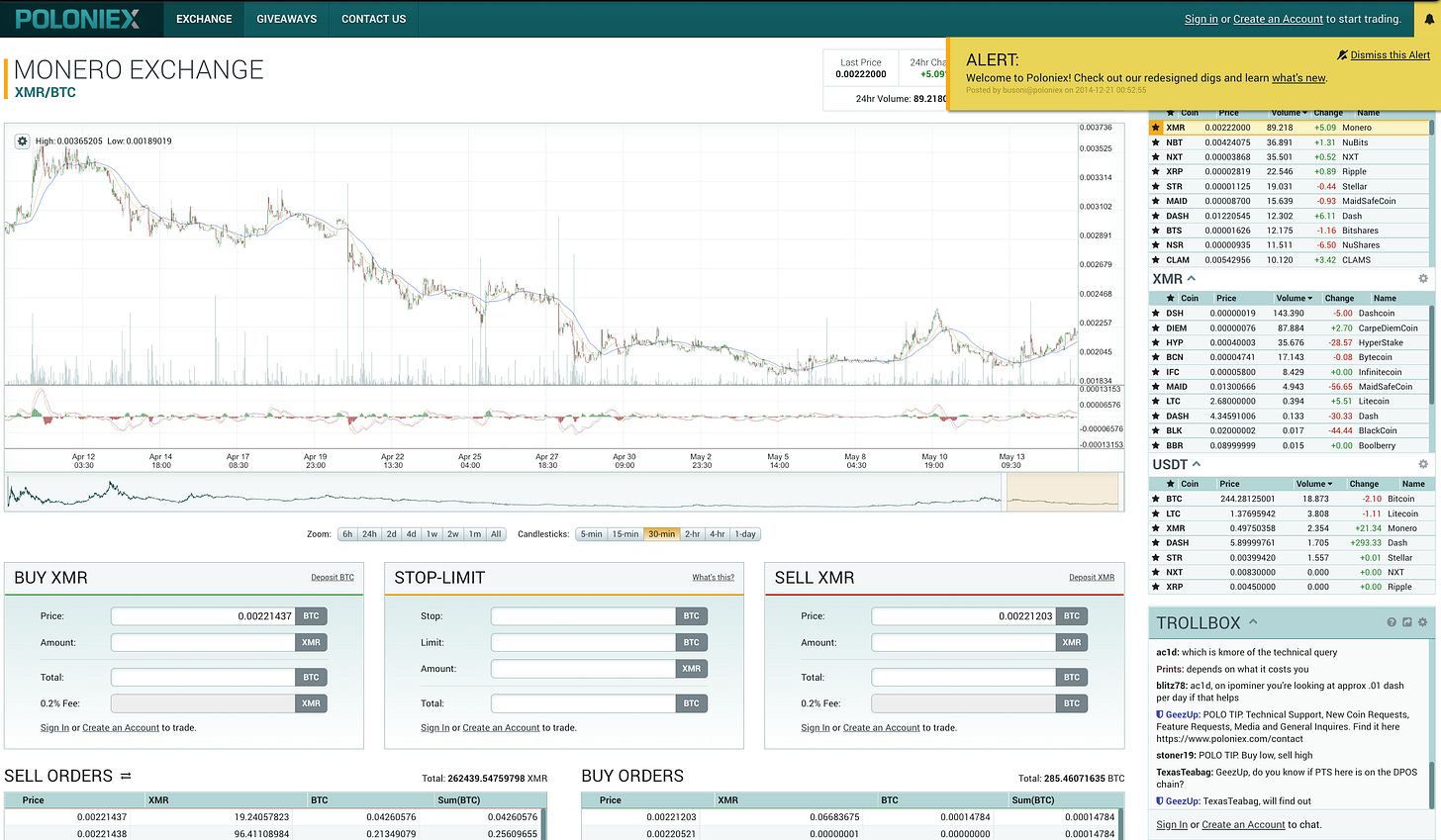Click the star icon in XMR markets header
Image resolution: width=1441 pixels, height=840 pixels.
point(1171,298)
